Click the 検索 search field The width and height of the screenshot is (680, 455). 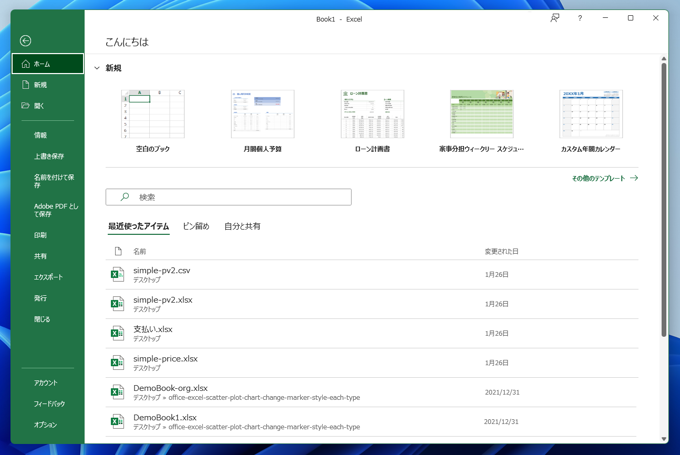229,197
